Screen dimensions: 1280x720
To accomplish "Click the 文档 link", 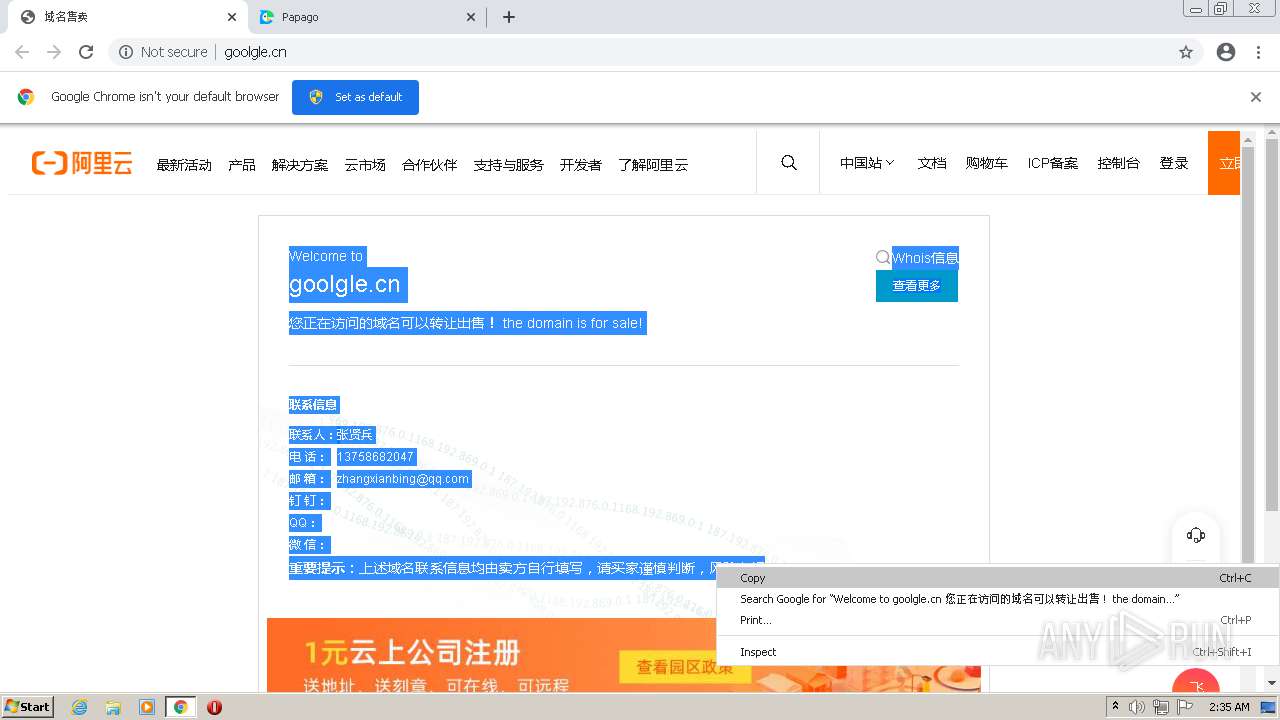I will 932,163.
